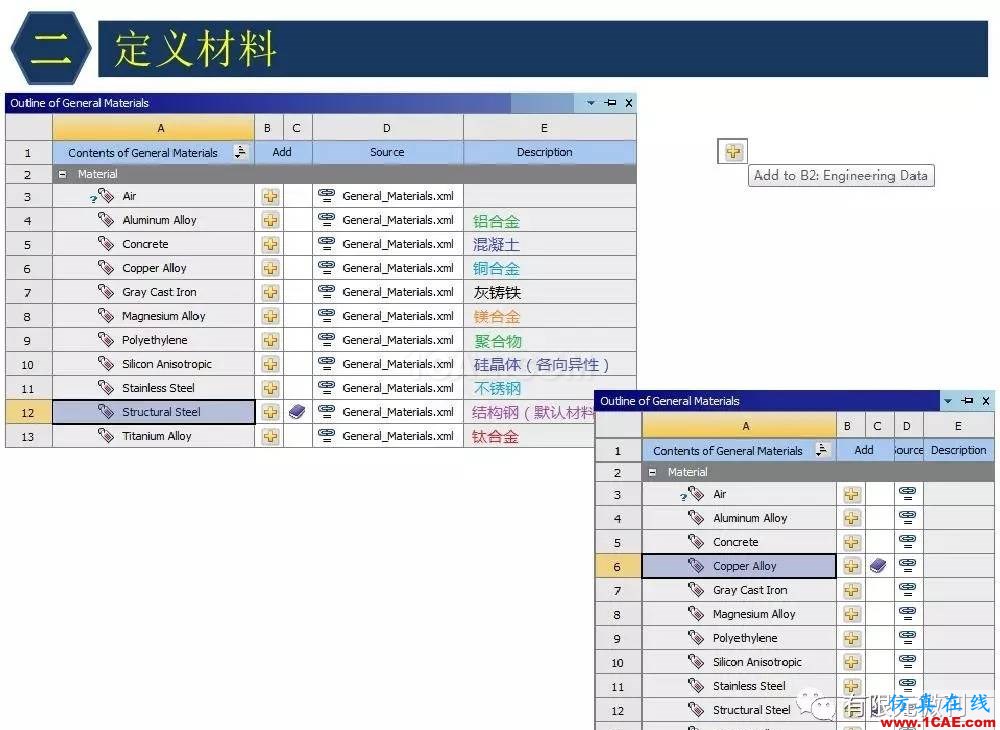Open right panel title bar dropdown arrow
Screen dimensions: 1000x730
click(x=948, y=401)
